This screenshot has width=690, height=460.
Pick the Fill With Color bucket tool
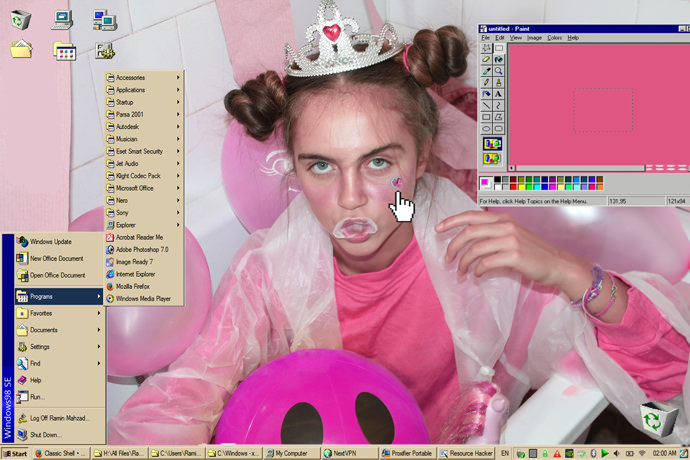click(x=498, y=59)
